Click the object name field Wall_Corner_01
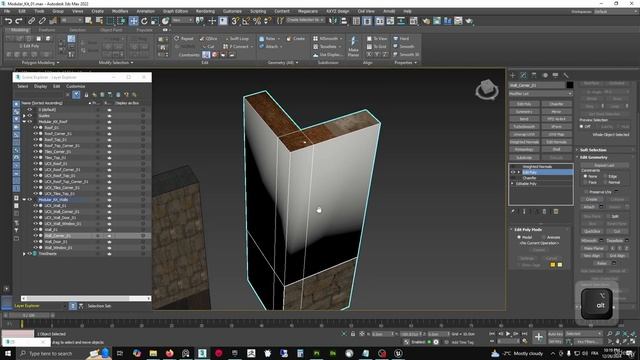Viewport: 640px width, 360px height. 537,85
